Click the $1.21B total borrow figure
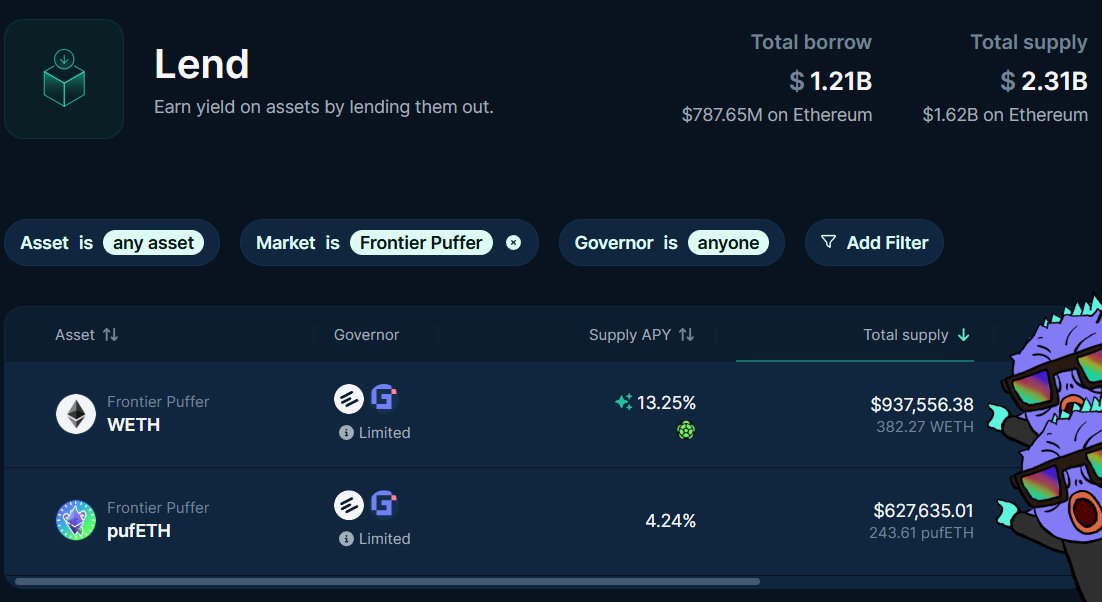 click(x=830, y=81)
